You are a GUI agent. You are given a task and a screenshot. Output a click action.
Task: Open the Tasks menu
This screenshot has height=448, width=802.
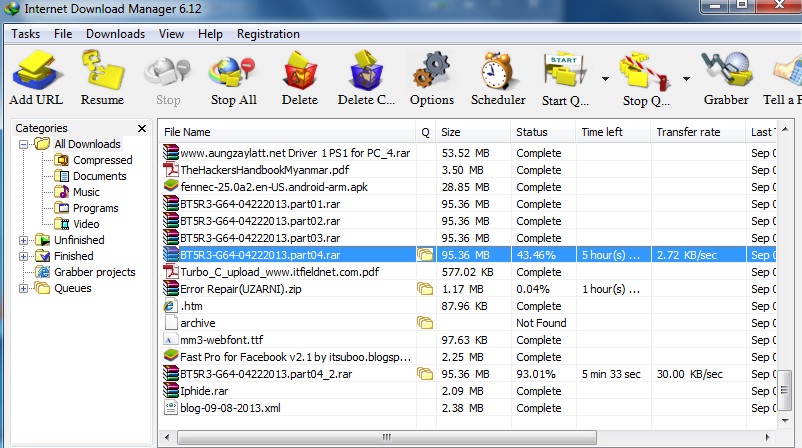[x=26, y=34]
